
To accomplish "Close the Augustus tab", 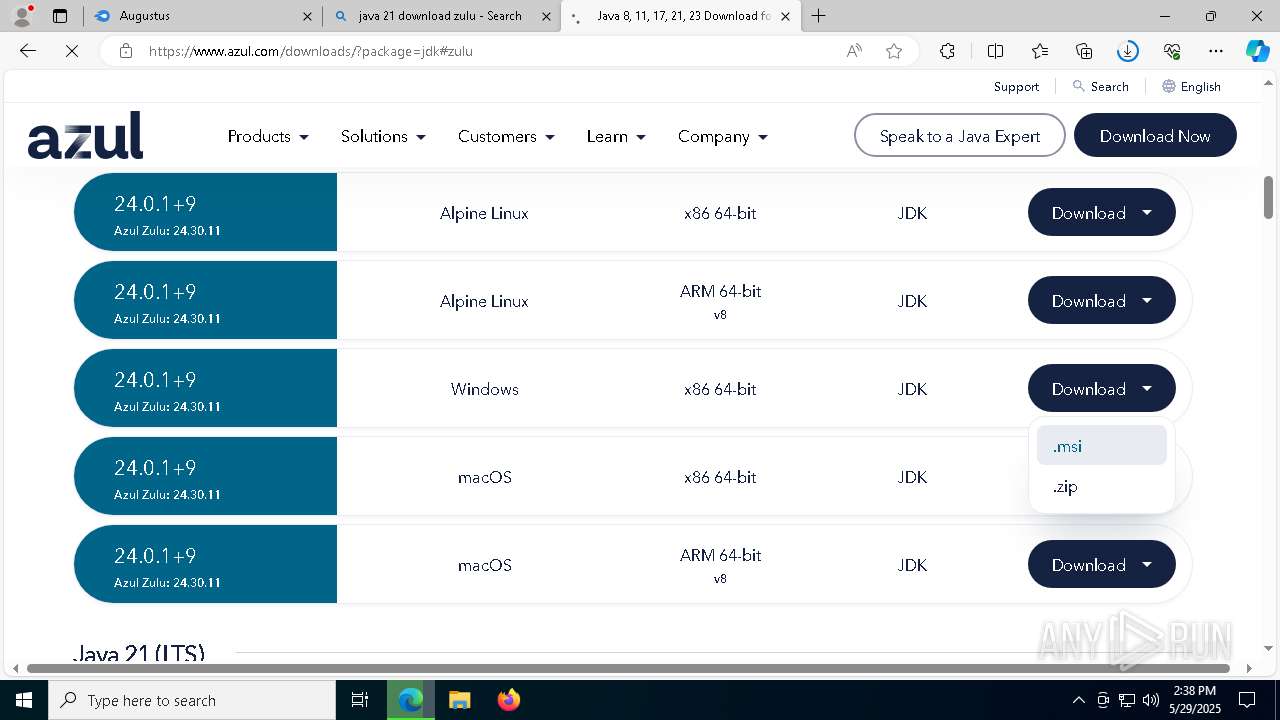I will tap(308, 16).
